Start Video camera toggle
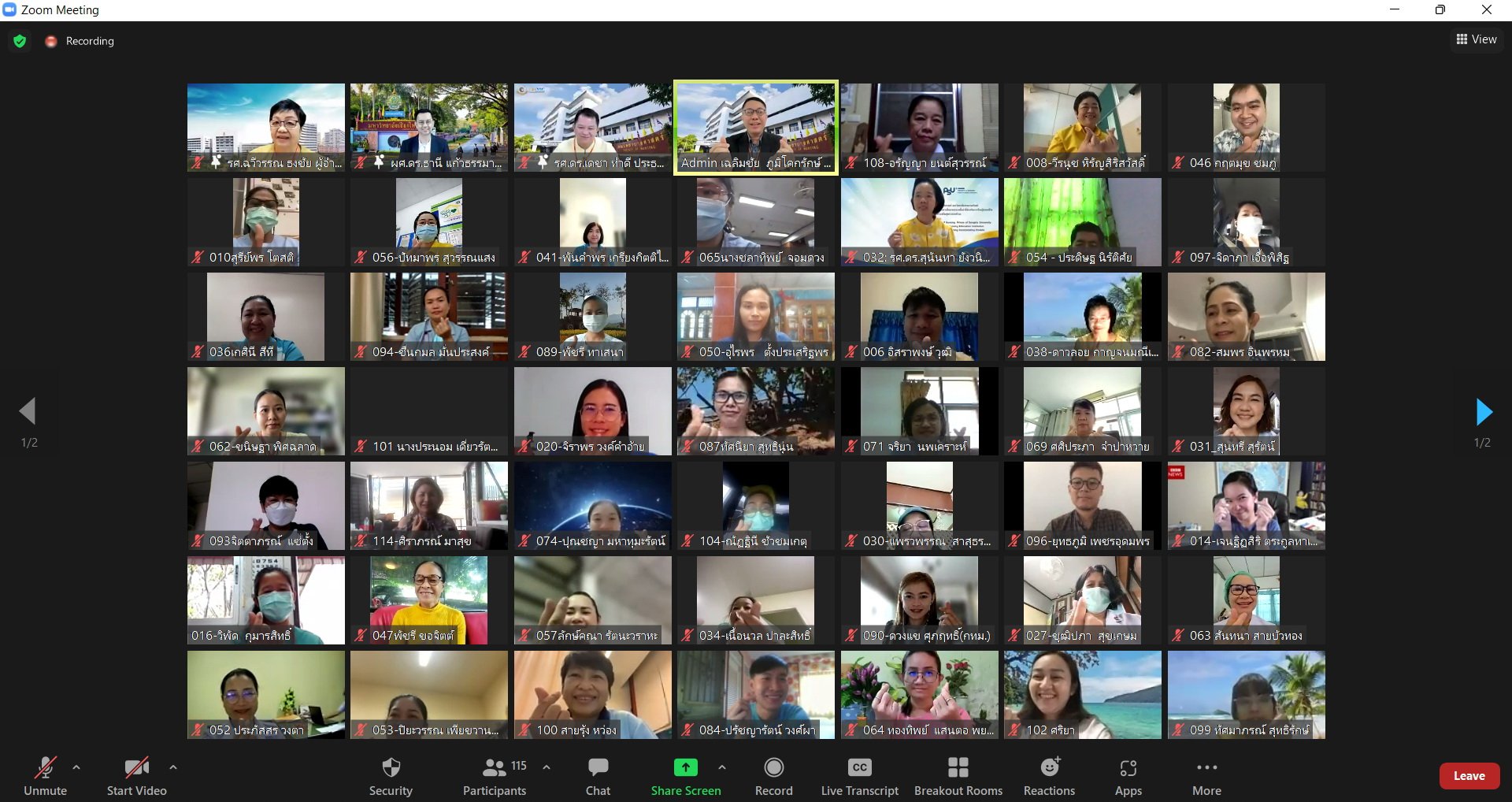The width and height of the screenshot is (1512, 802). [137, 776]
